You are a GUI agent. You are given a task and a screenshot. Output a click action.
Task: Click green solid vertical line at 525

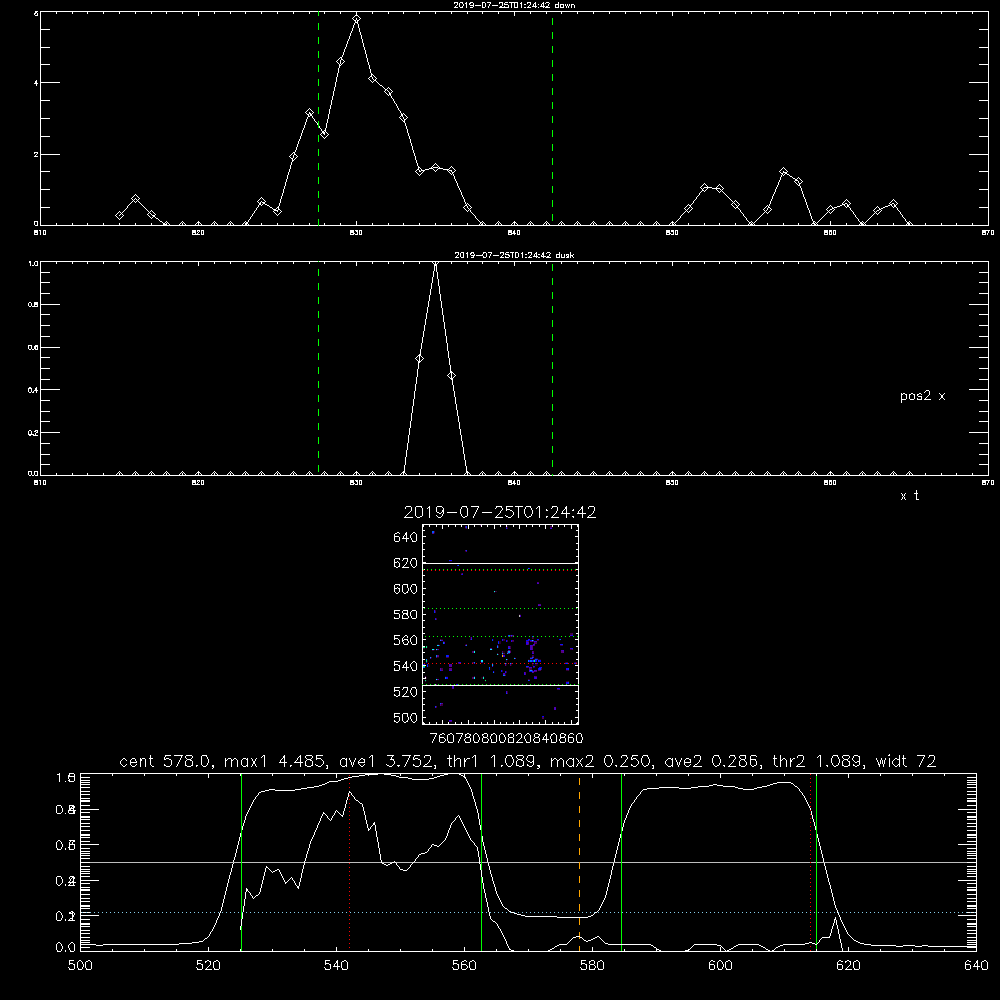242,862
